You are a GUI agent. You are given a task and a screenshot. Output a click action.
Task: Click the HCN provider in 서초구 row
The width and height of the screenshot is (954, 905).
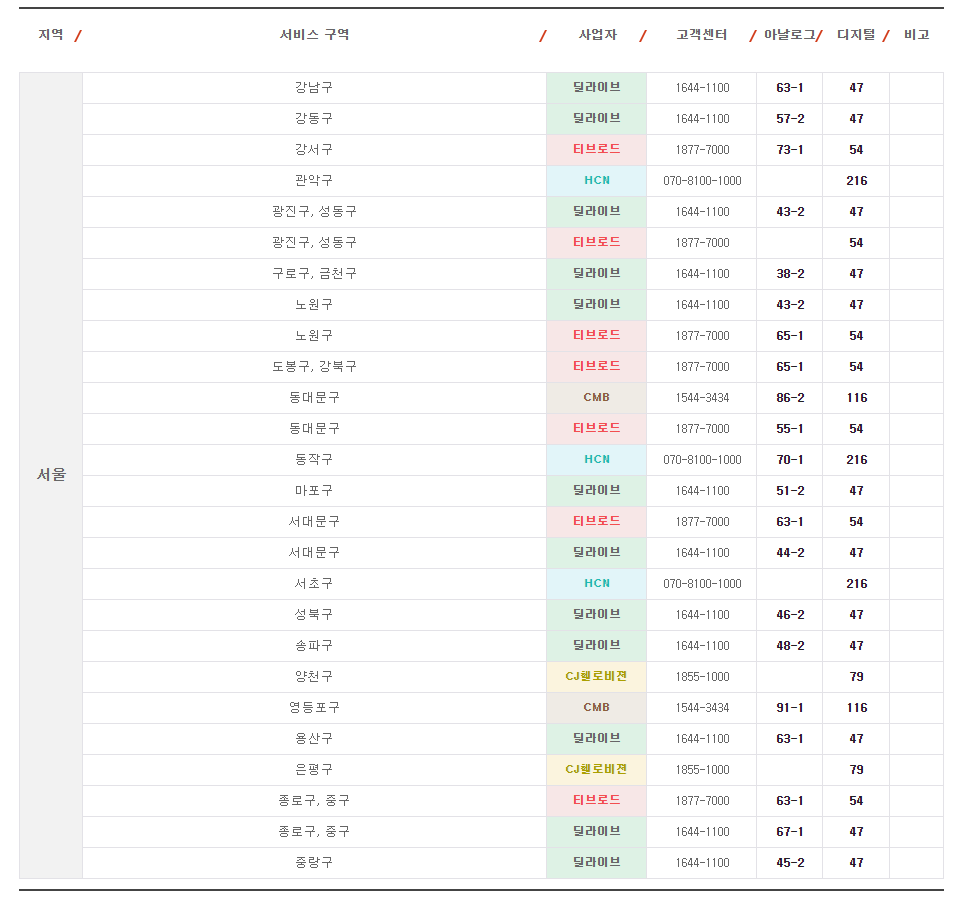point(597,584)
